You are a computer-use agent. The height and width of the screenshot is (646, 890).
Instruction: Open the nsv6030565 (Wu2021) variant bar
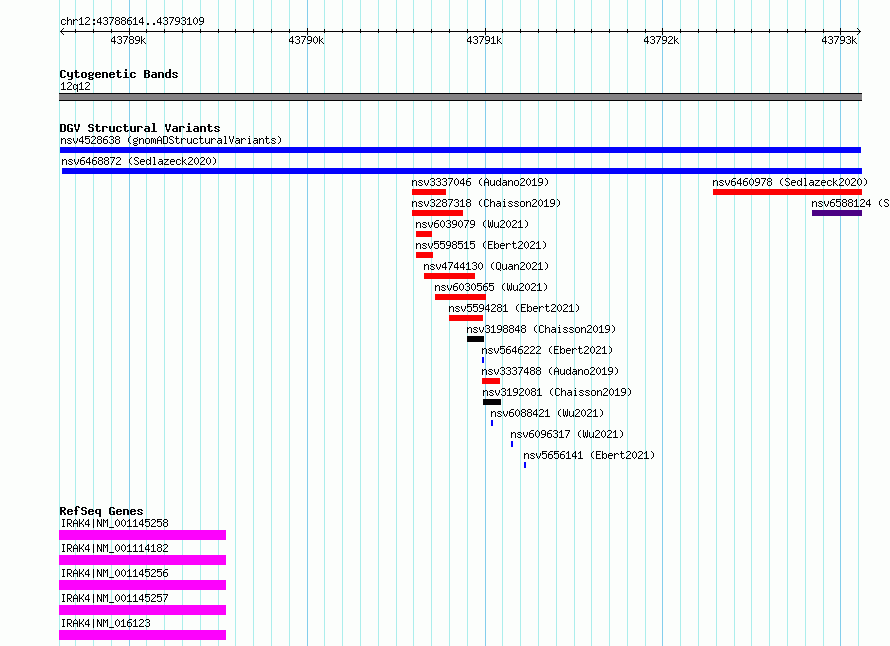460,297
